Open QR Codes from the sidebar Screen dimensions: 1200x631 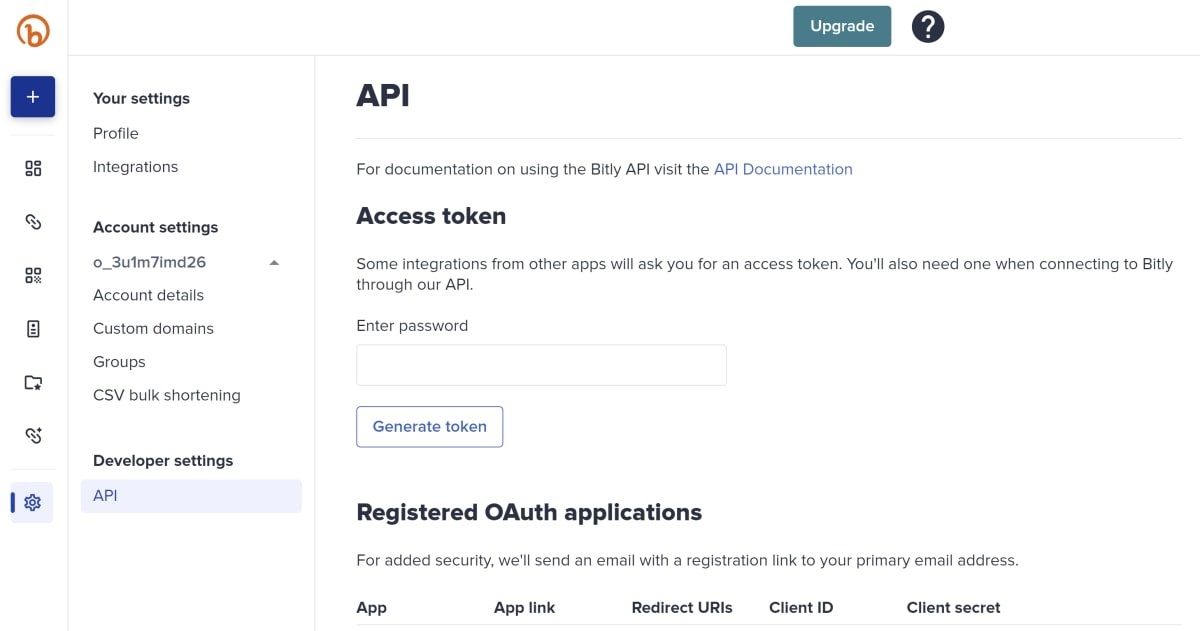(32, 275)
